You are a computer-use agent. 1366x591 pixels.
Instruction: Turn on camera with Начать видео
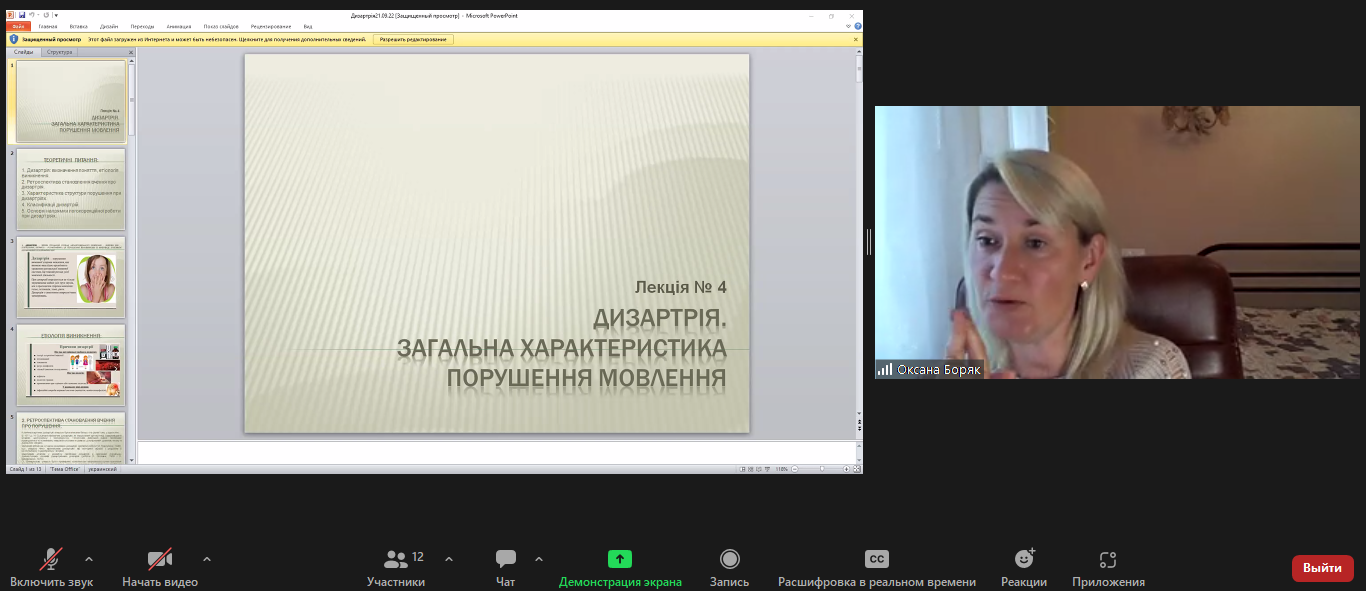point(160,559)
